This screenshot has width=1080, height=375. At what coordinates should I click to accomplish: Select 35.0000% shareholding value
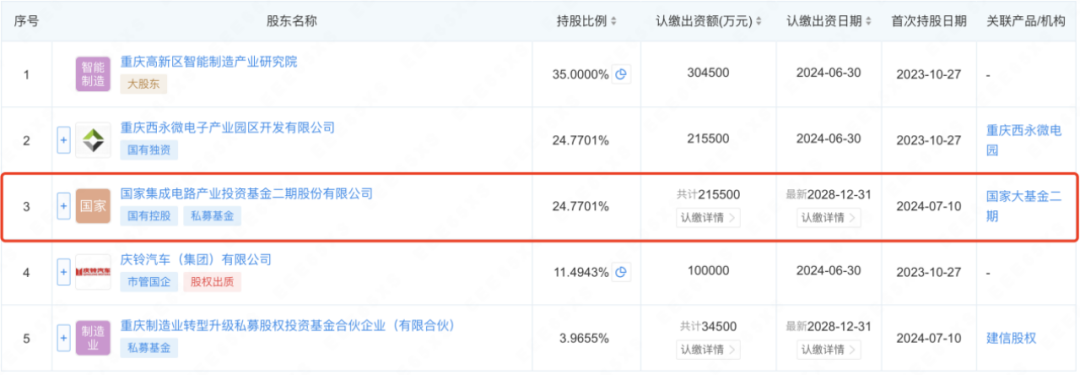click(x=581, y=74)
